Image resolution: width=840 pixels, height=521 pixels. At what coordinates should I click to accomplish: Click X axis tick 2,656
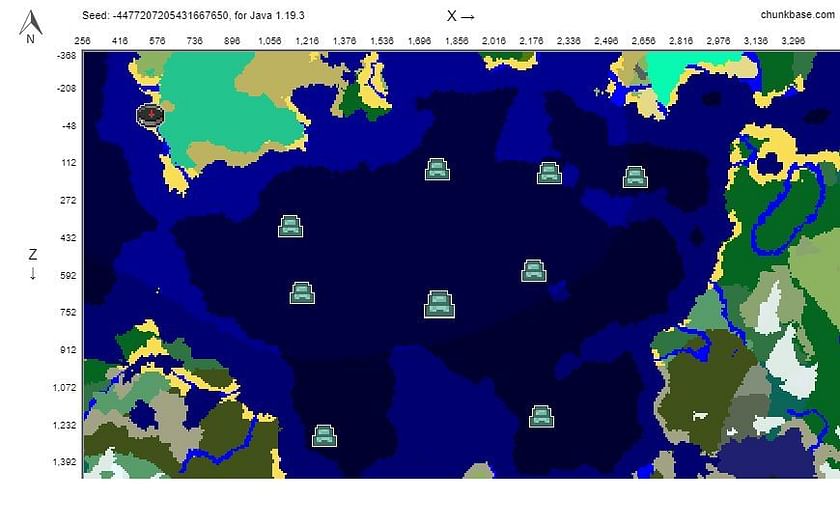click(643, 41)
